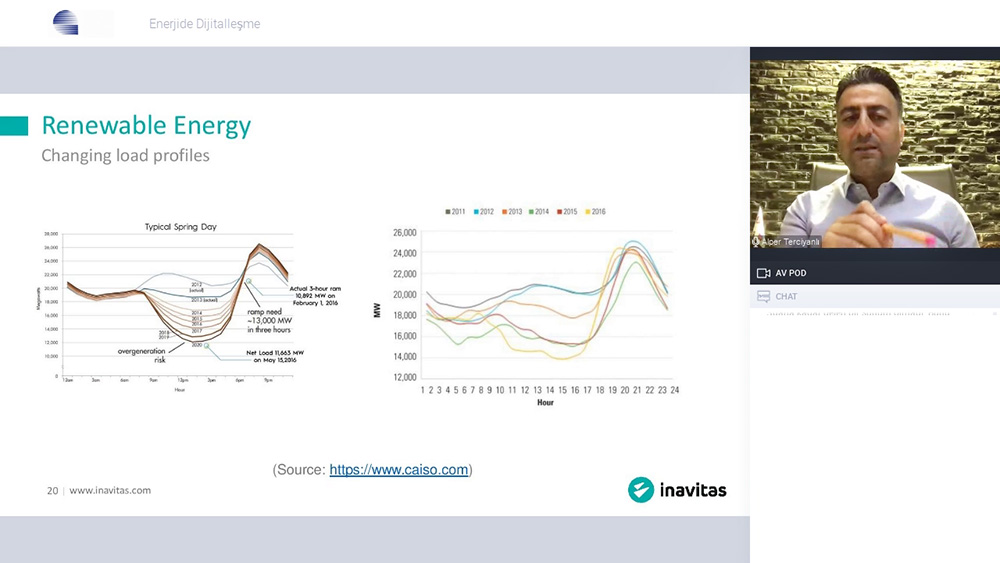
Task: Click the slide page number 20
Action: [52, 490]
